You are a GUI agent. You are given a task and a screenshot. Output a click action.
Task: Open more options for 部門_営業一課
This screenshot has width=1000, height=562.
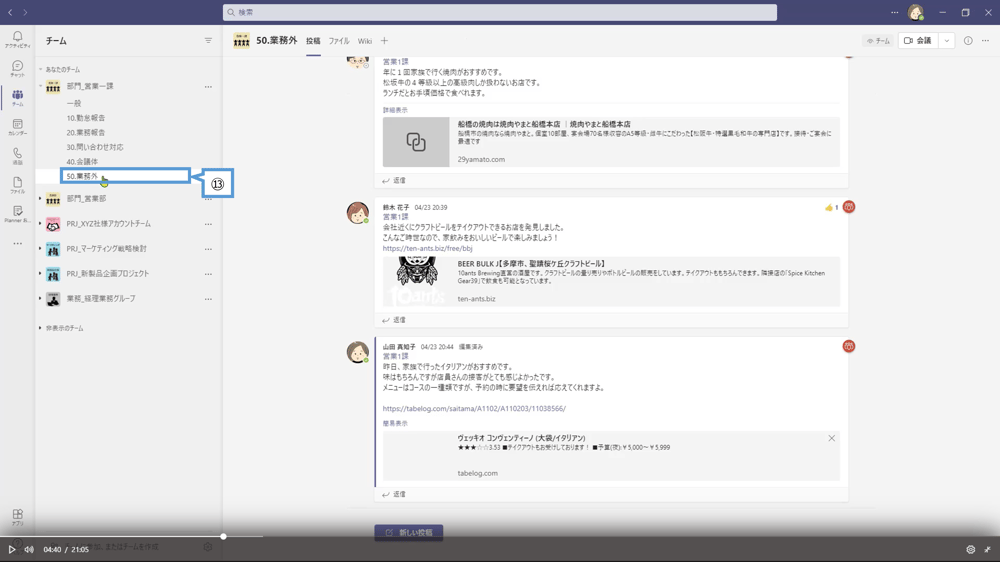[x=208, y=87]
